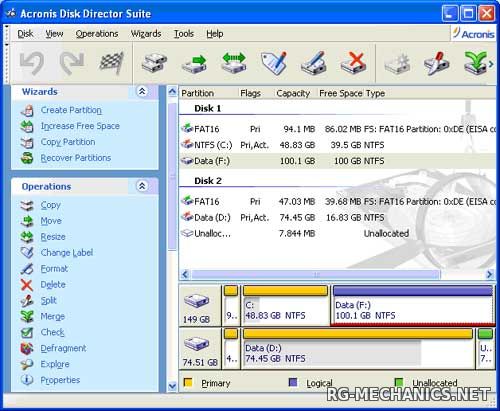Click the Change Label tag toolbar icon

[x=274, y=63]
